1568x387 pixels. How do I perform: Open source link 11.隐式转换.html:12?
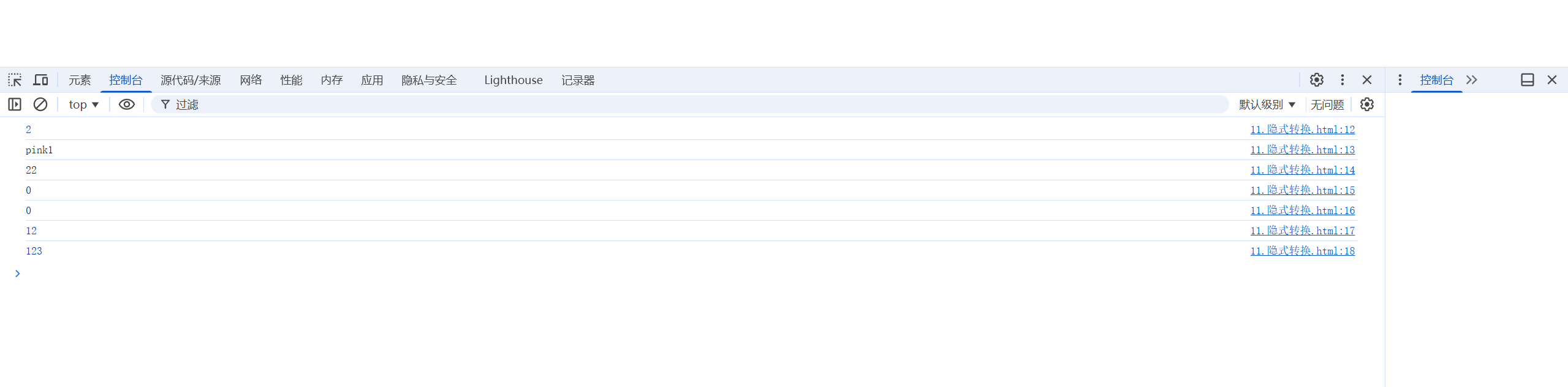[1303, 129]
